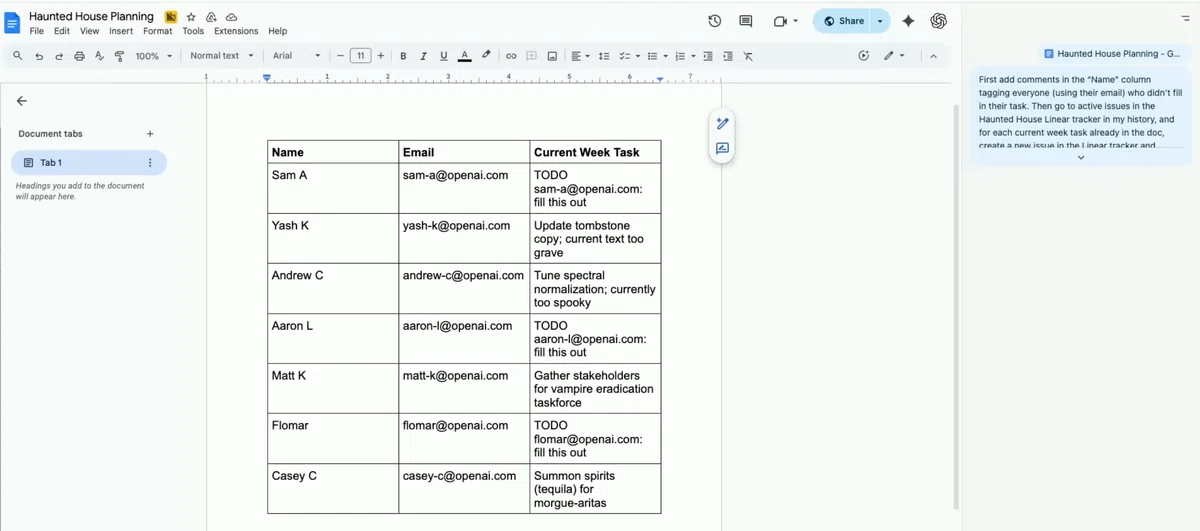Image resolution: width=1200 pixels, height=531 pixels.
Task: Open the zoom level 100% dropdown
Action: pos(154,56)
